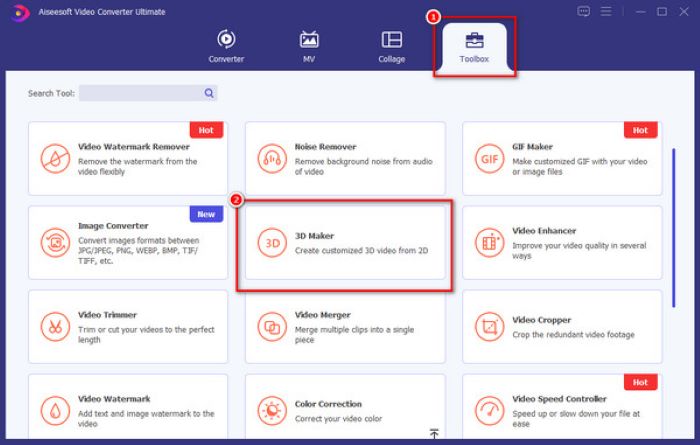The width and height of the screenshot is (700, 445).
Task: Click the Video Enhancer icon
Action: point(489,243)
